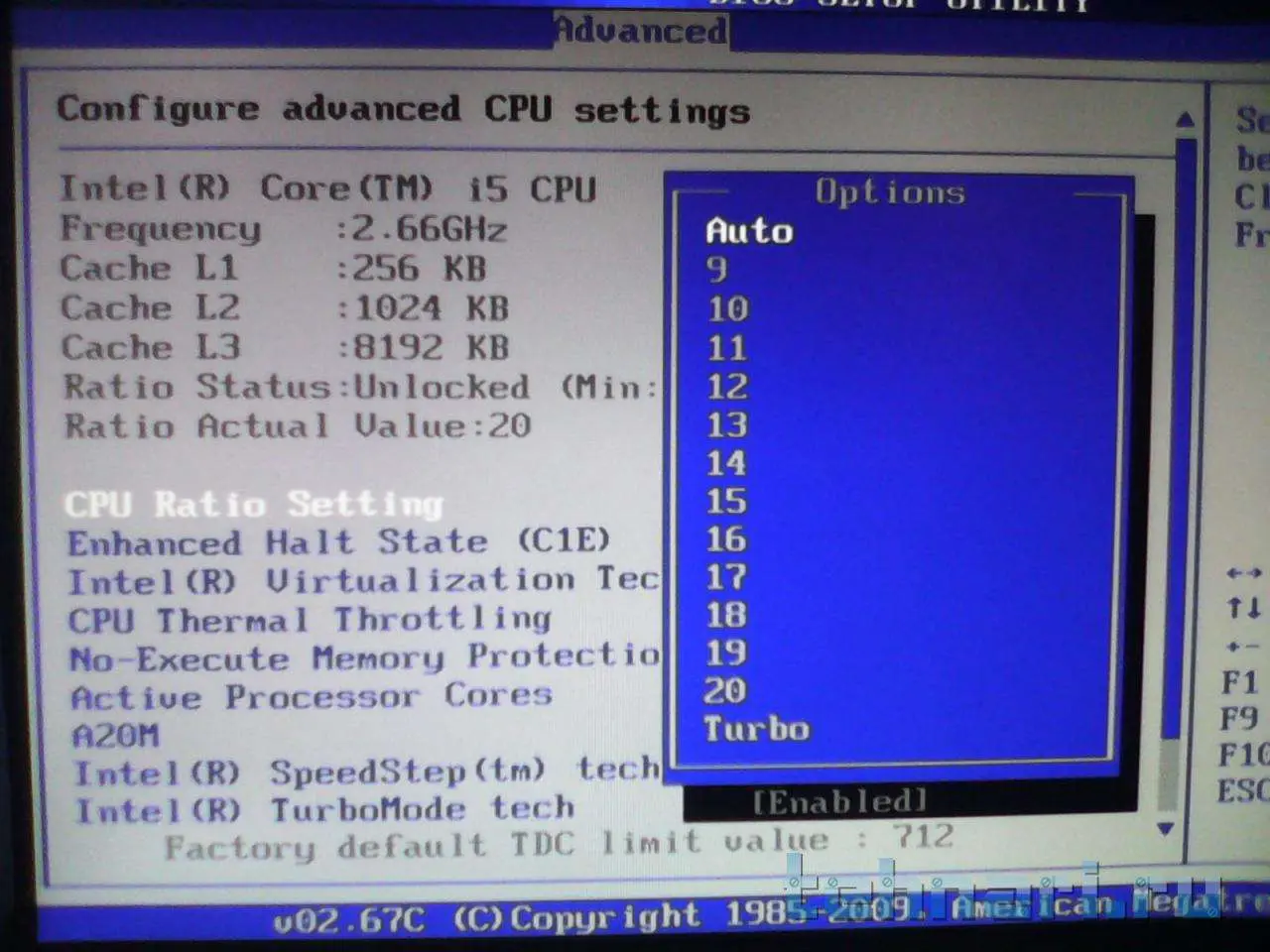Screen dimensions: 1270x952
Task: Pick ratio 20 in the Options popup
Action: (x=725, y=690)
